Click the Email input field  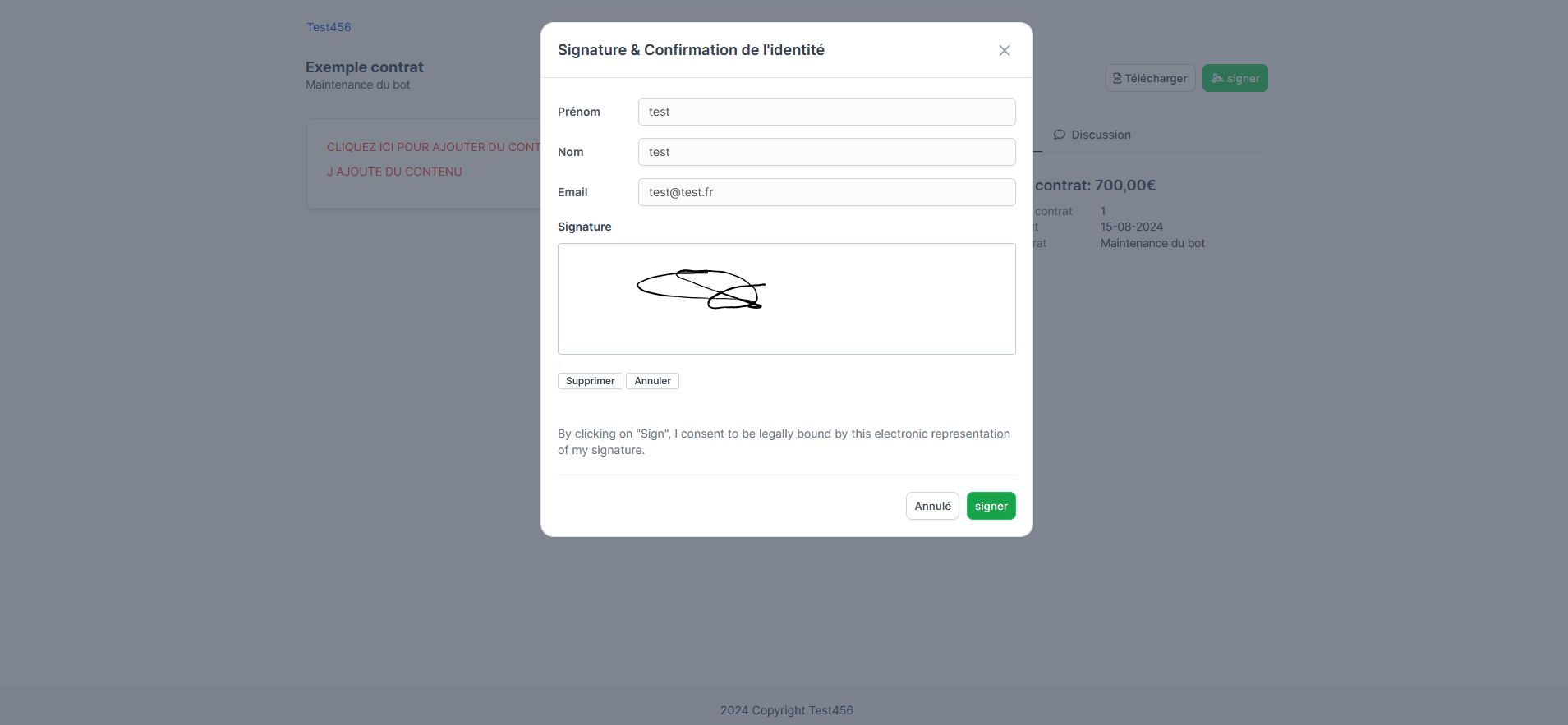point(826,192)
